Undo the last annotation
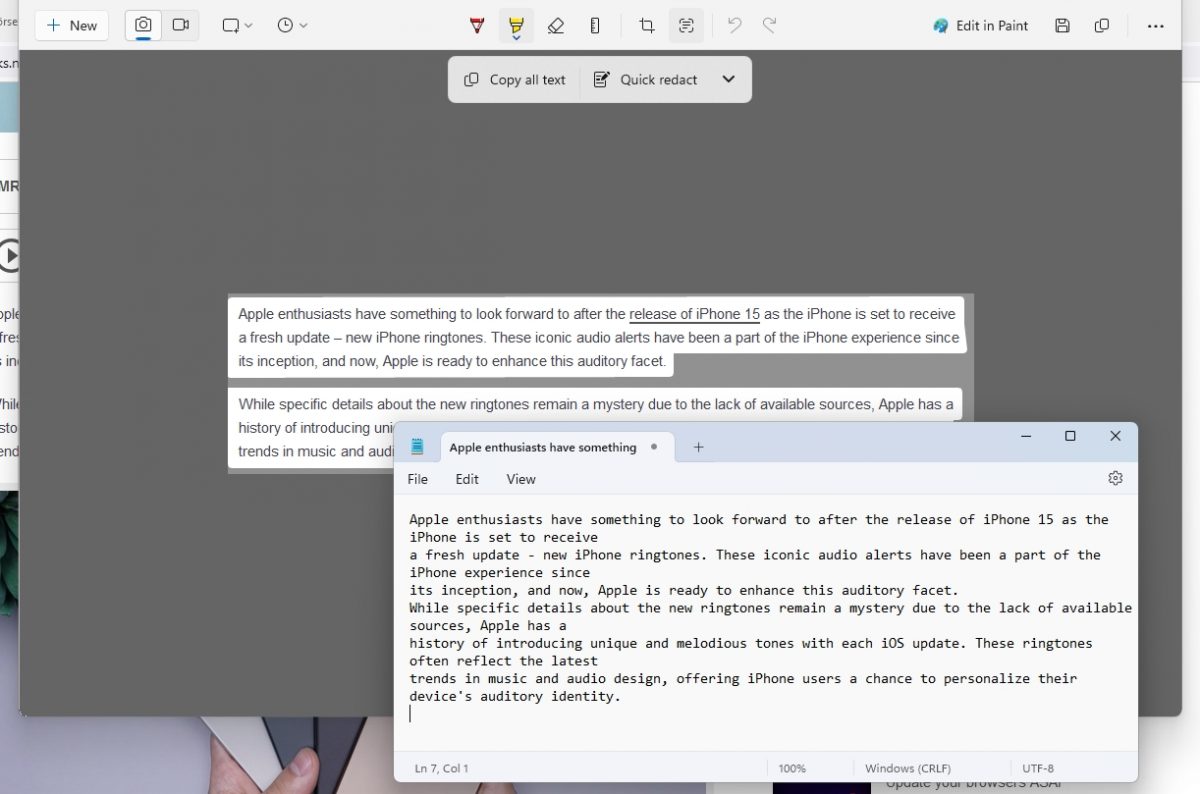Image resolution: width=1200 pixels, height=794 pixels. 735,25
